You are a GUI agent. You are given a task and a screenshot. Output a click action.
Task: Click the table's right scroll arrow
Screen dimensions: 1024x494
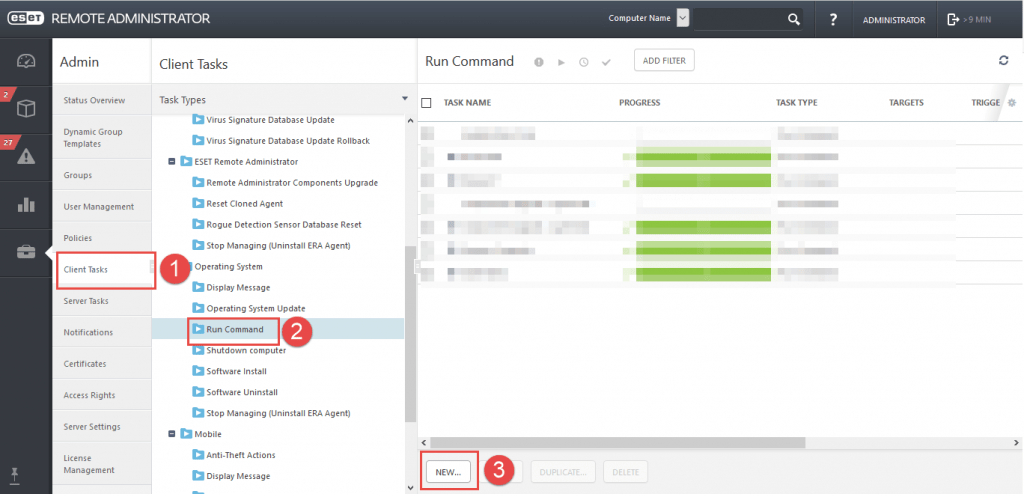tap(1017, 442)
